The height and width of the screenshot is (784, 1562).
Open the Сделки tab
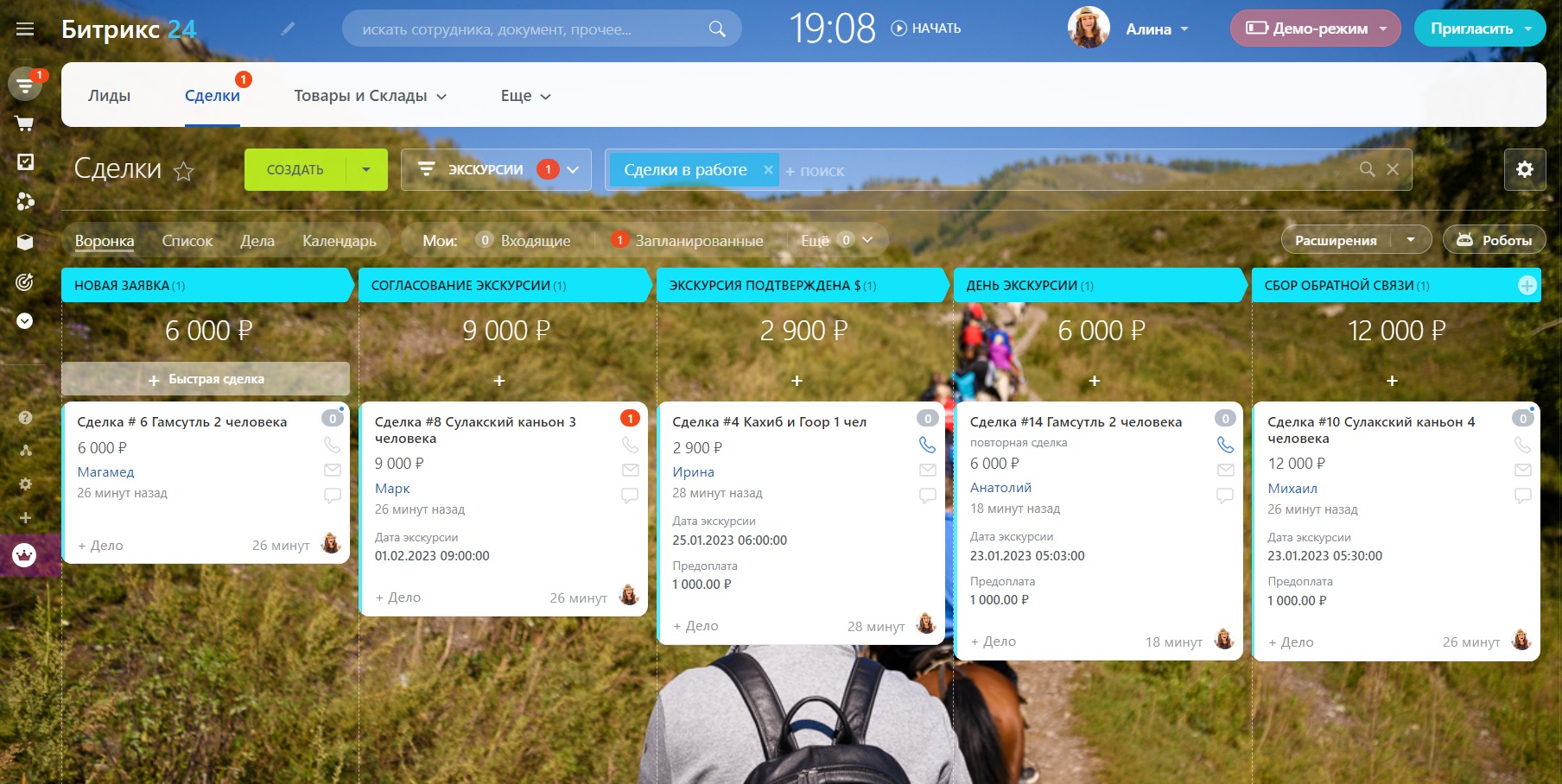(213, 96)
